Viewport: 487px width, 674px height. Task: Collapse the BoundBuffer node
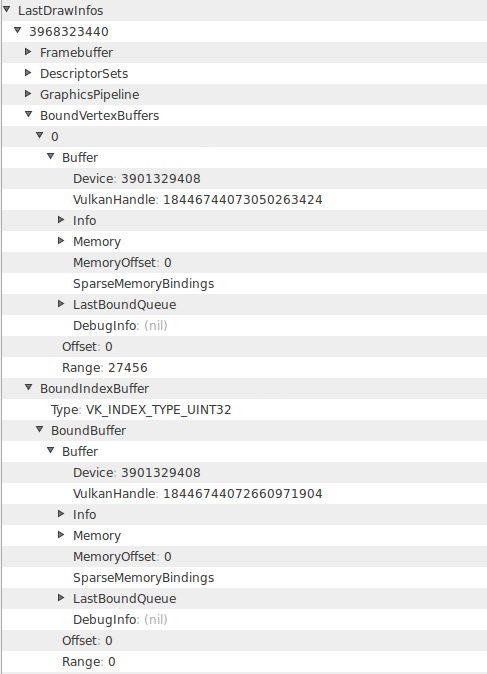point(40,429)
